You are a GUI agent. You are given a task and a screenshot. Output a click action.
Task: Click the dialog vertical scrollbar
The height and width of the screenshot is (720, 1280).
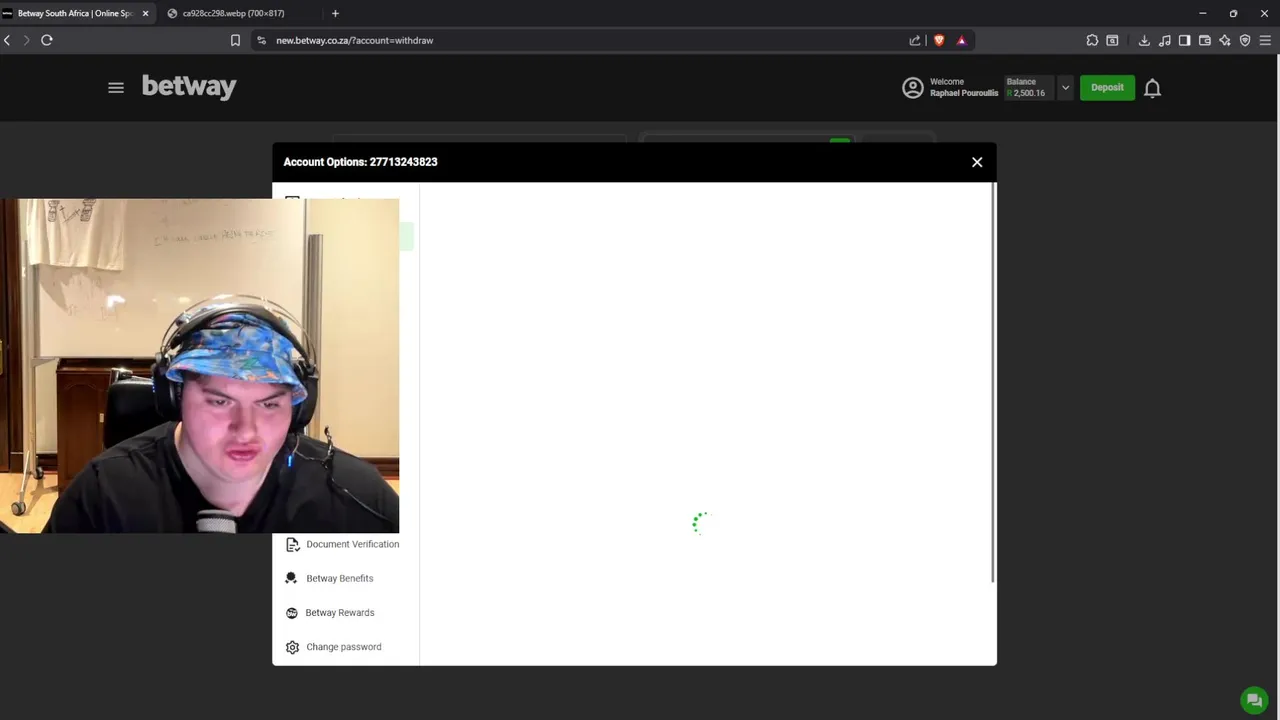click(x=993, y=382)
